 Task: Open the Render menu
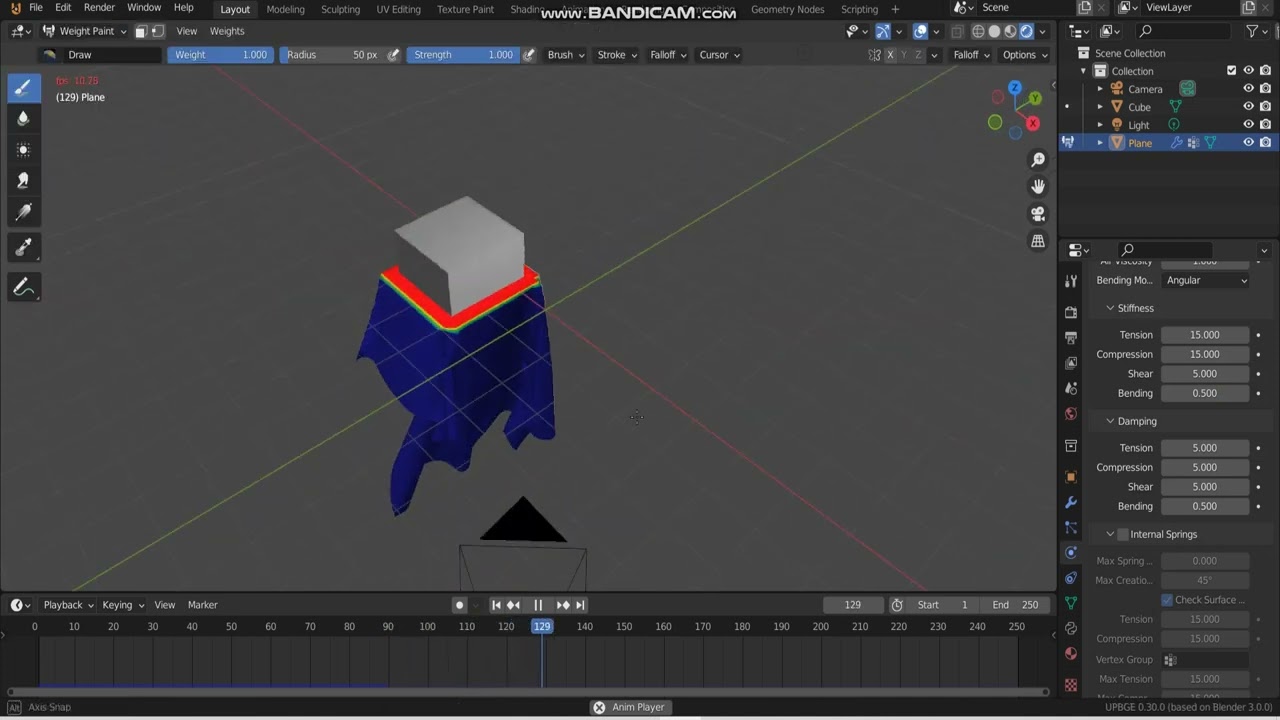[x=99, y=8]
